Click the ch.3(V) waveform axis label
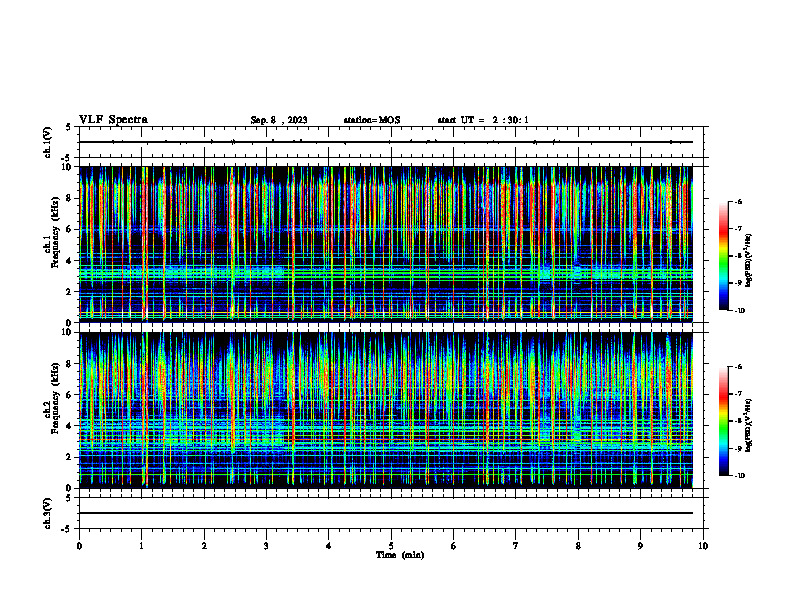Viewport: 792px width, 612px height. point(47,513)
